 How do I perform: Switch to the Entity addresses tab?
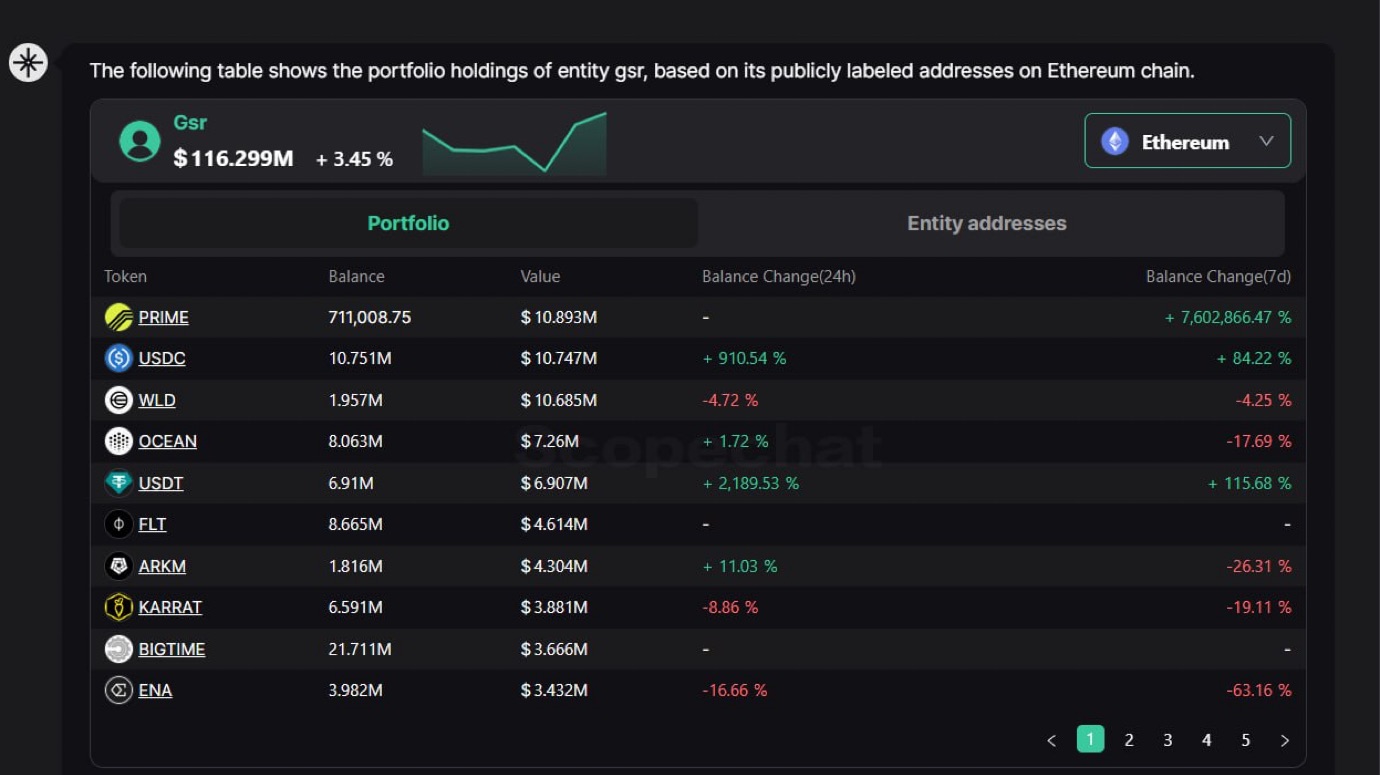(x=987, y=223)
